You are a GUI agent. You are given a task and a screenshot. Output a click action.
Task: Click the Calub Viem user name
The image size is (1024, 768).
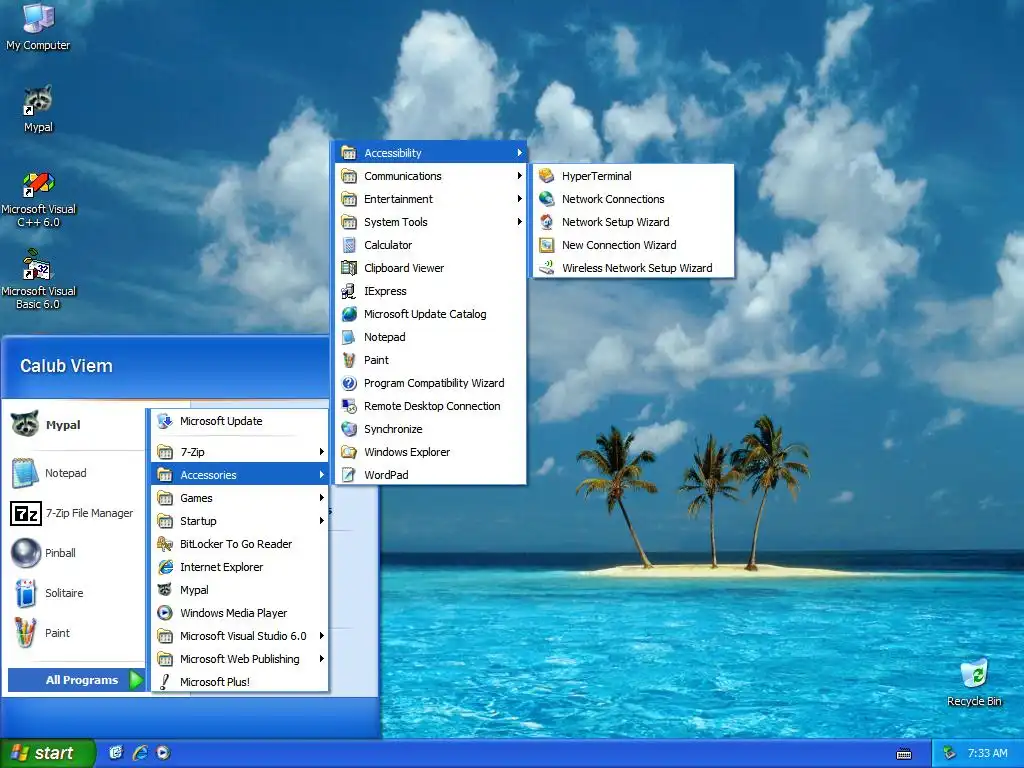click(x=66, y=366)
